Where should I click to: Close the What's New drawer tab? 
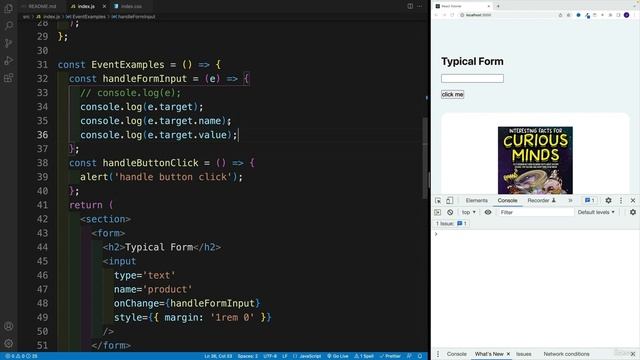(x=508, y=354)
